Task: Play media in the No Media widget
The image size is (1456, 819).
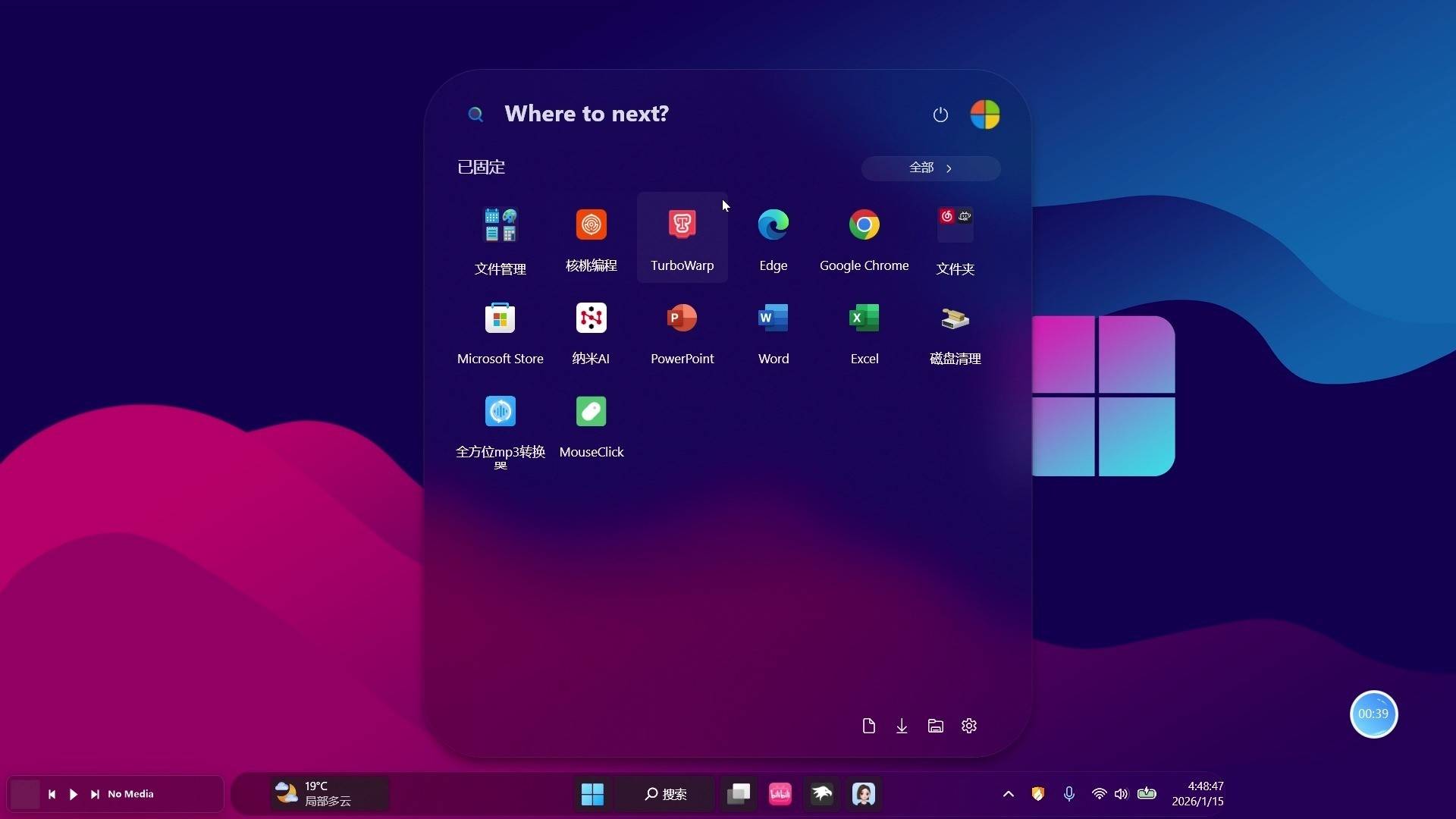Action: (x=74, y=794)
